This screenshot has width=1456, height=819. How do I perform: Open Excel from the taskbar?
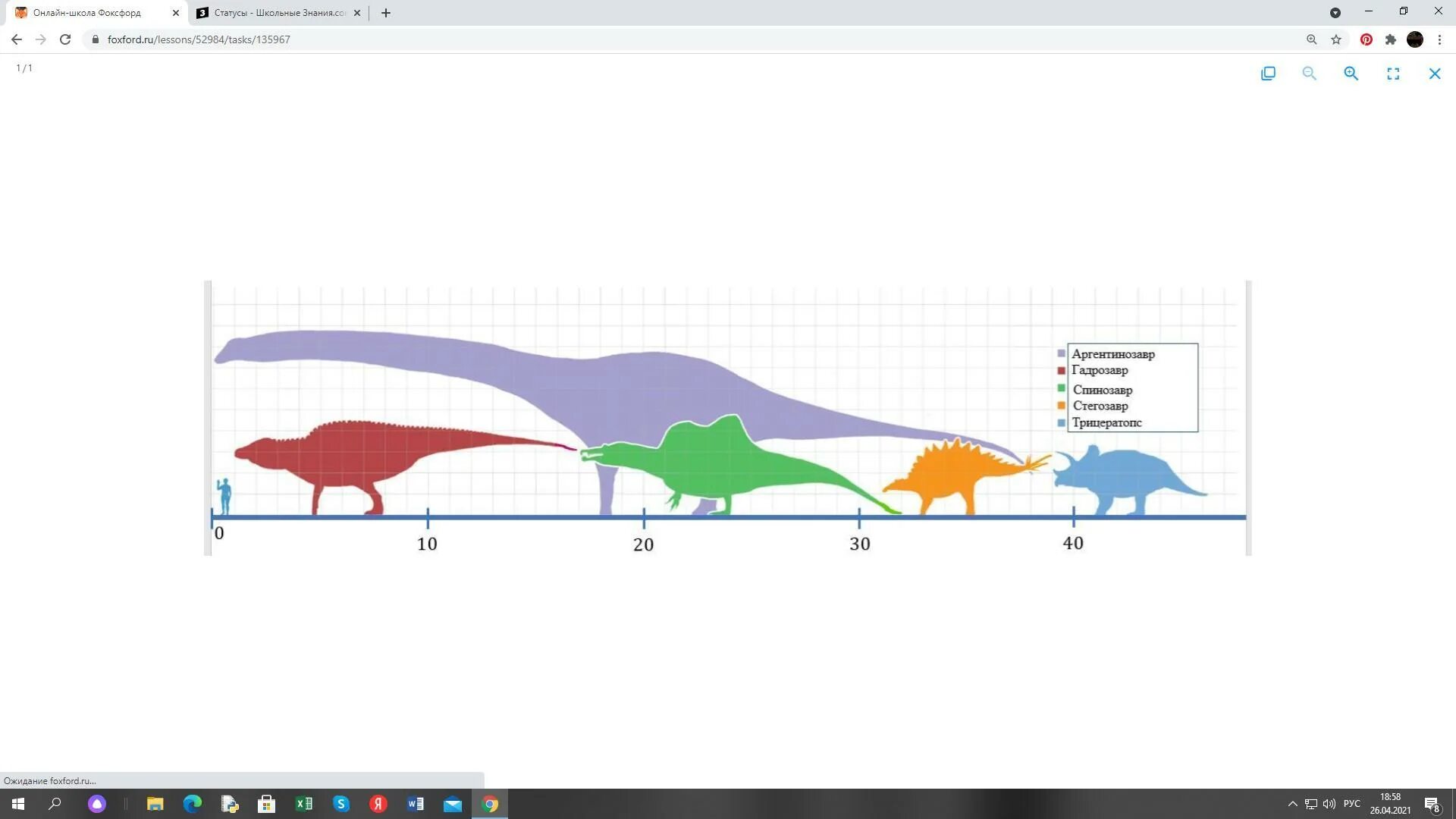[x=304, y=804]
